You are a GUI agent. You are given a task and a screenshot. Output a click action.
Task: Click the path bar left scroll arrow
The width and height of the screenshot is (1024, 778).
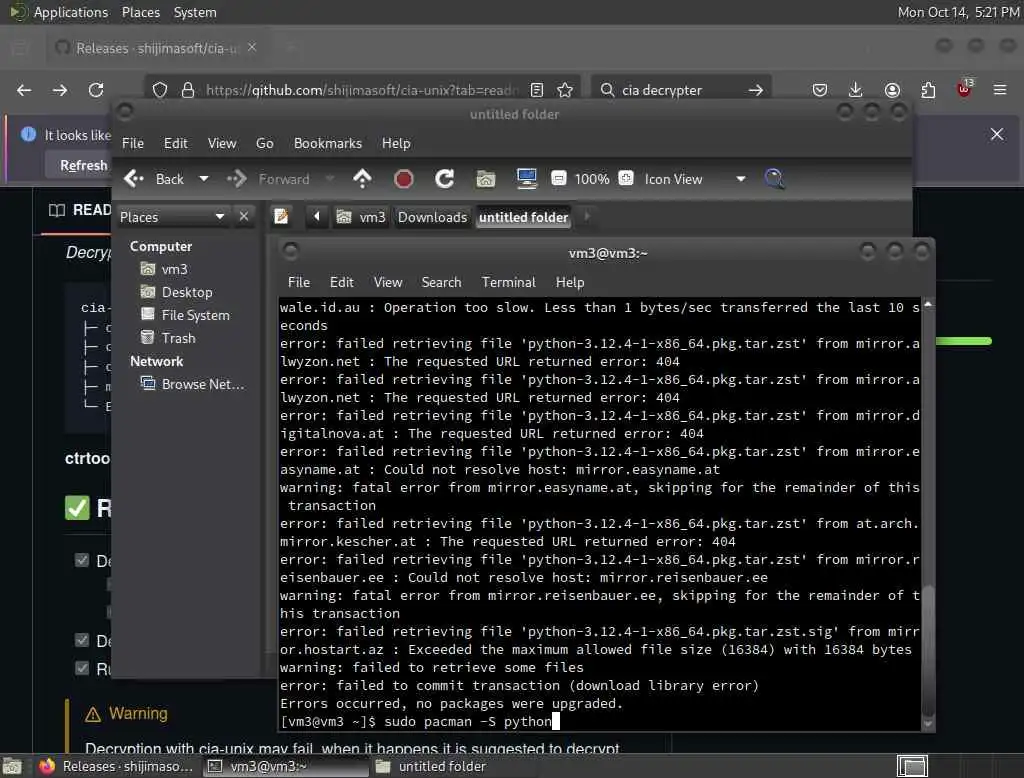coord(317,216)
